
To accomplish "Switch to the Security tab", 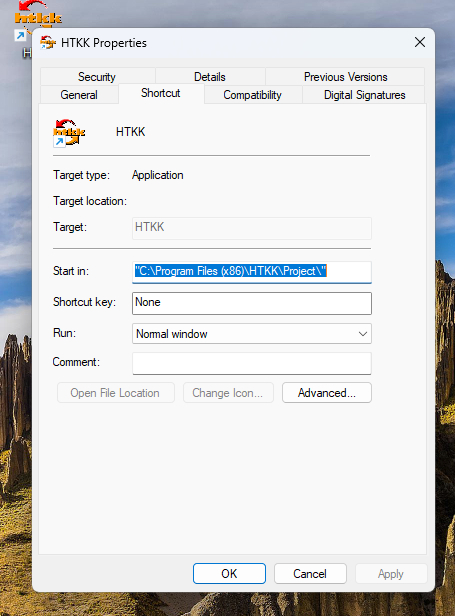I will pyautogui.click(x=97, y=77).
